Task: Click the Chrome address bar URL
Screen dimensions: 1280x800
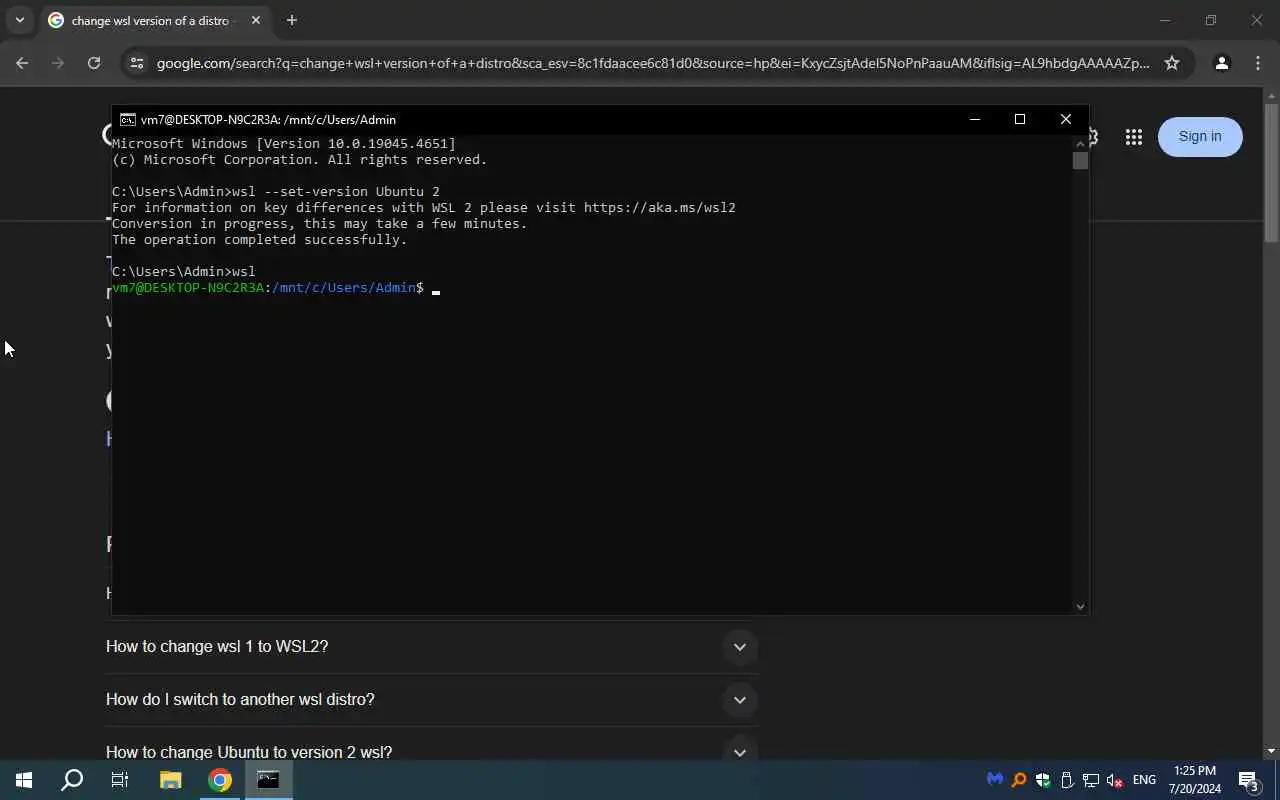Action: [653, 63]
